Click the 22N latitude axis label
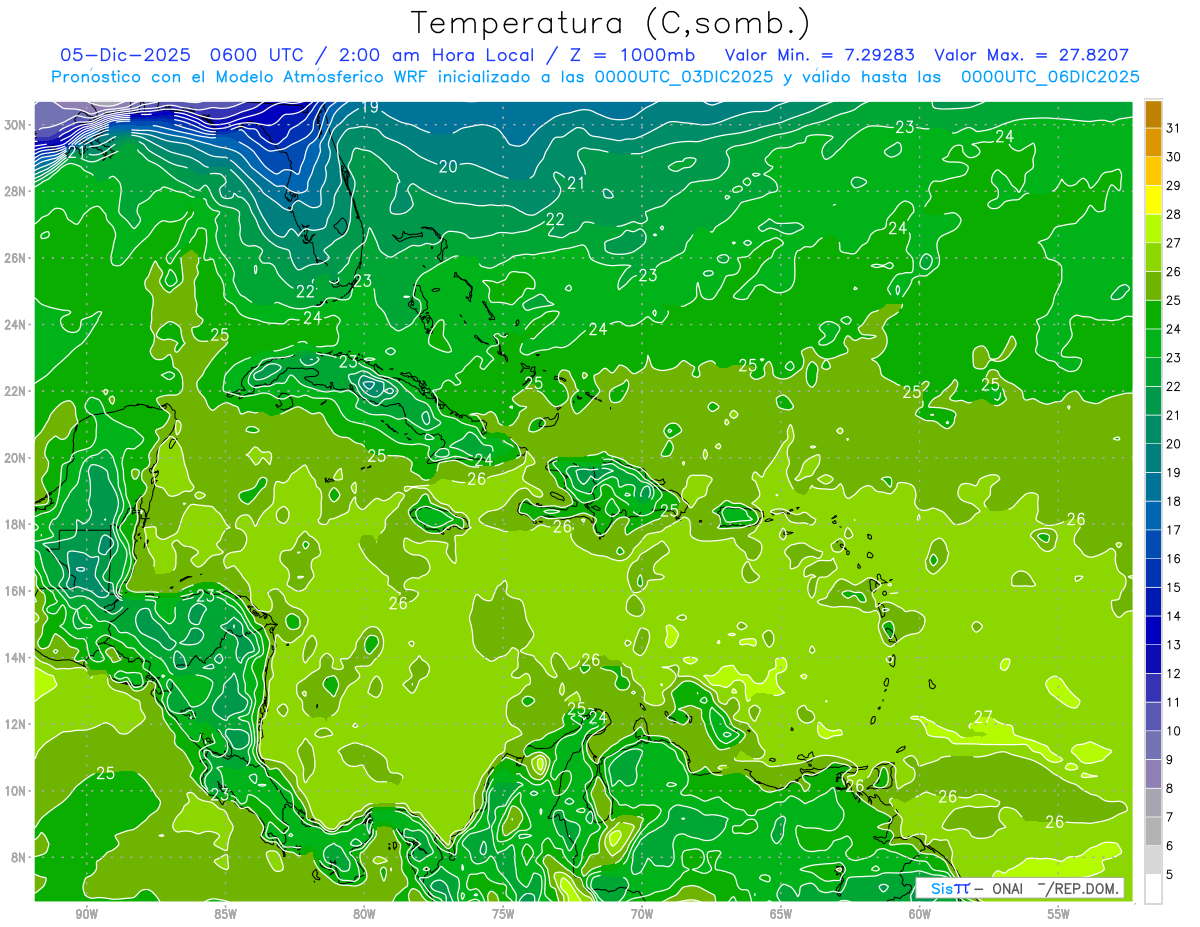The image size is (1200, 927). pos(17,391)
